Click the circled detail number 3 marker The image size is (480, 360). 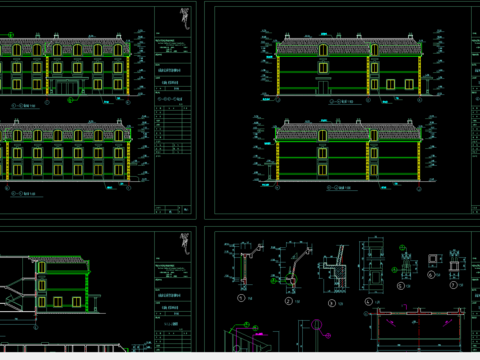coord(332,303)
